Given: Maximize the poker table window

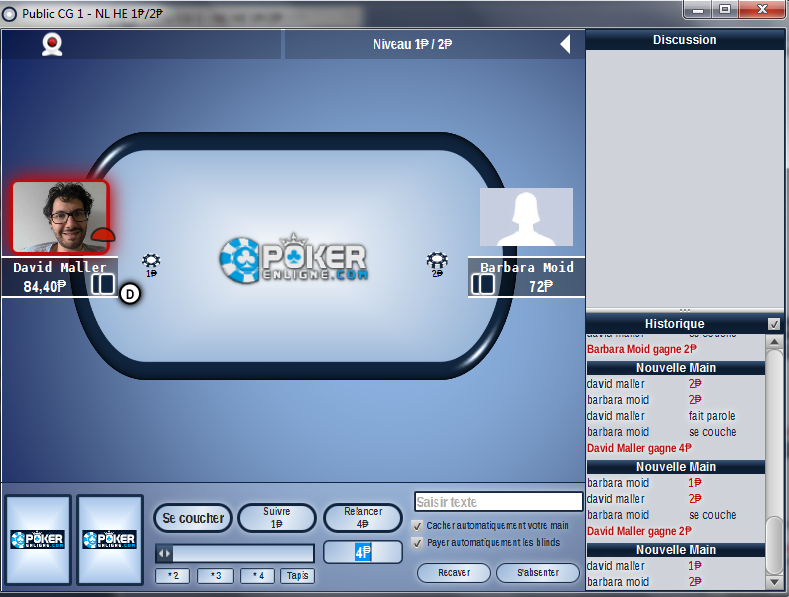Looking at the screenshot, I should (x=725, y=10).
